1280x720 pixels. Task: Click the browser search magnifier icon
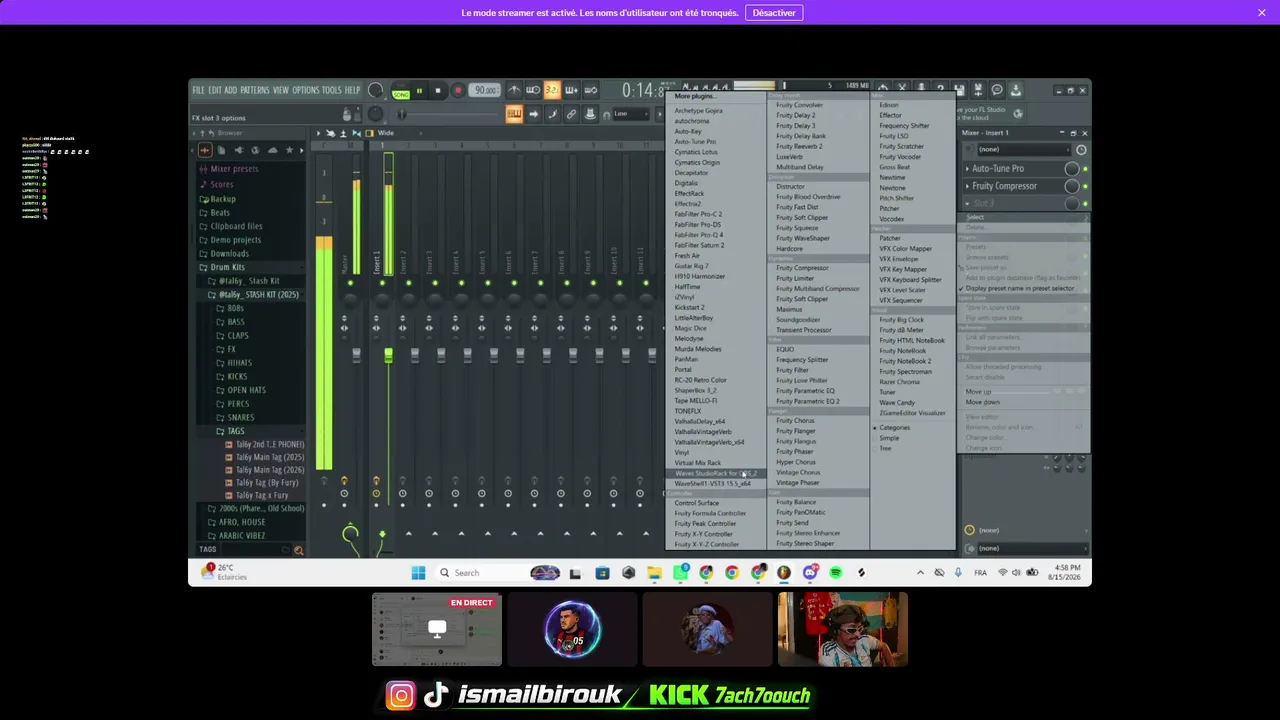pos(298,550)
